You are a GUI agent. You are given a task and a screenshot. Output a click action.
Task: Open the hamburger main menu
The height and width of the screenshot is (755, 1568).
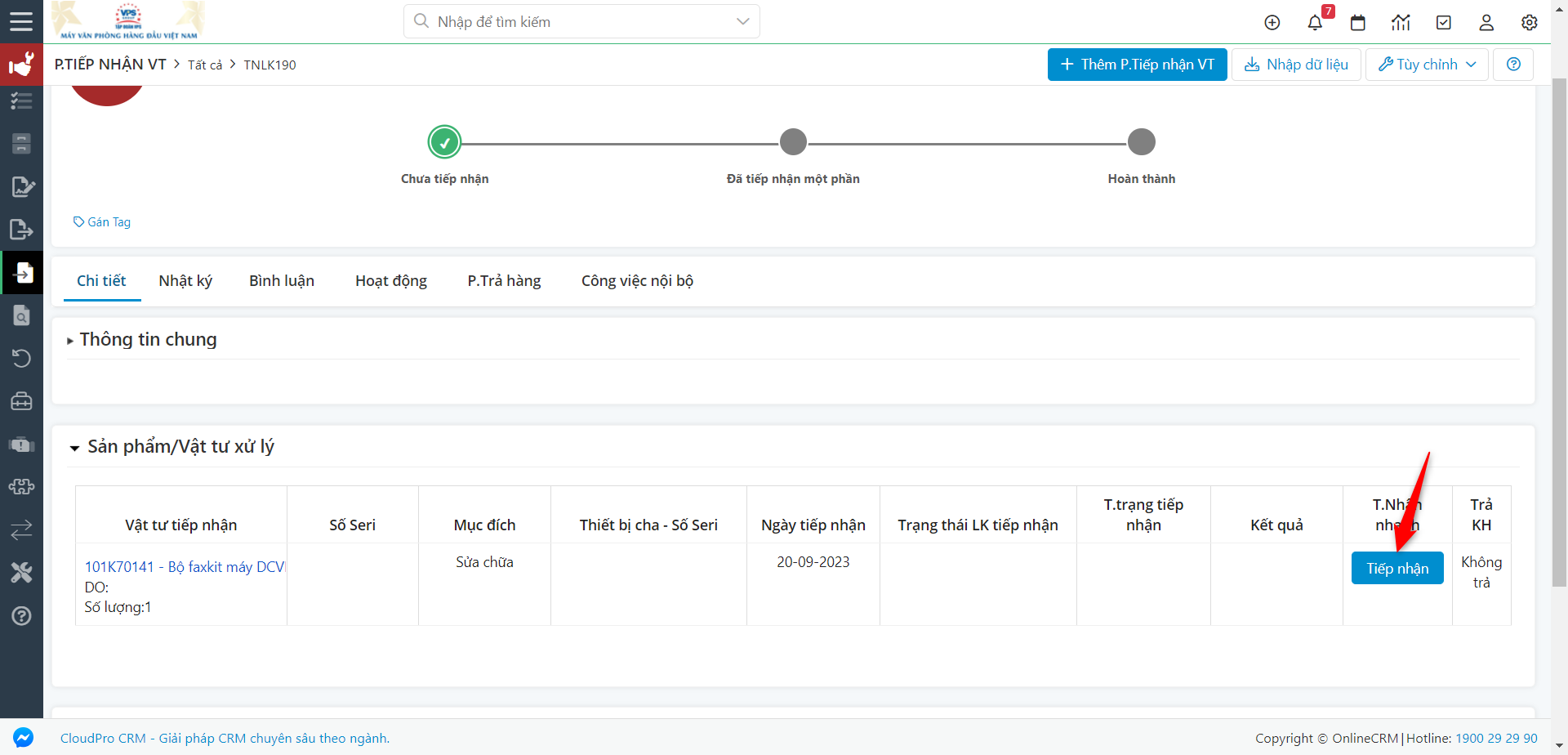pos(21,21)
